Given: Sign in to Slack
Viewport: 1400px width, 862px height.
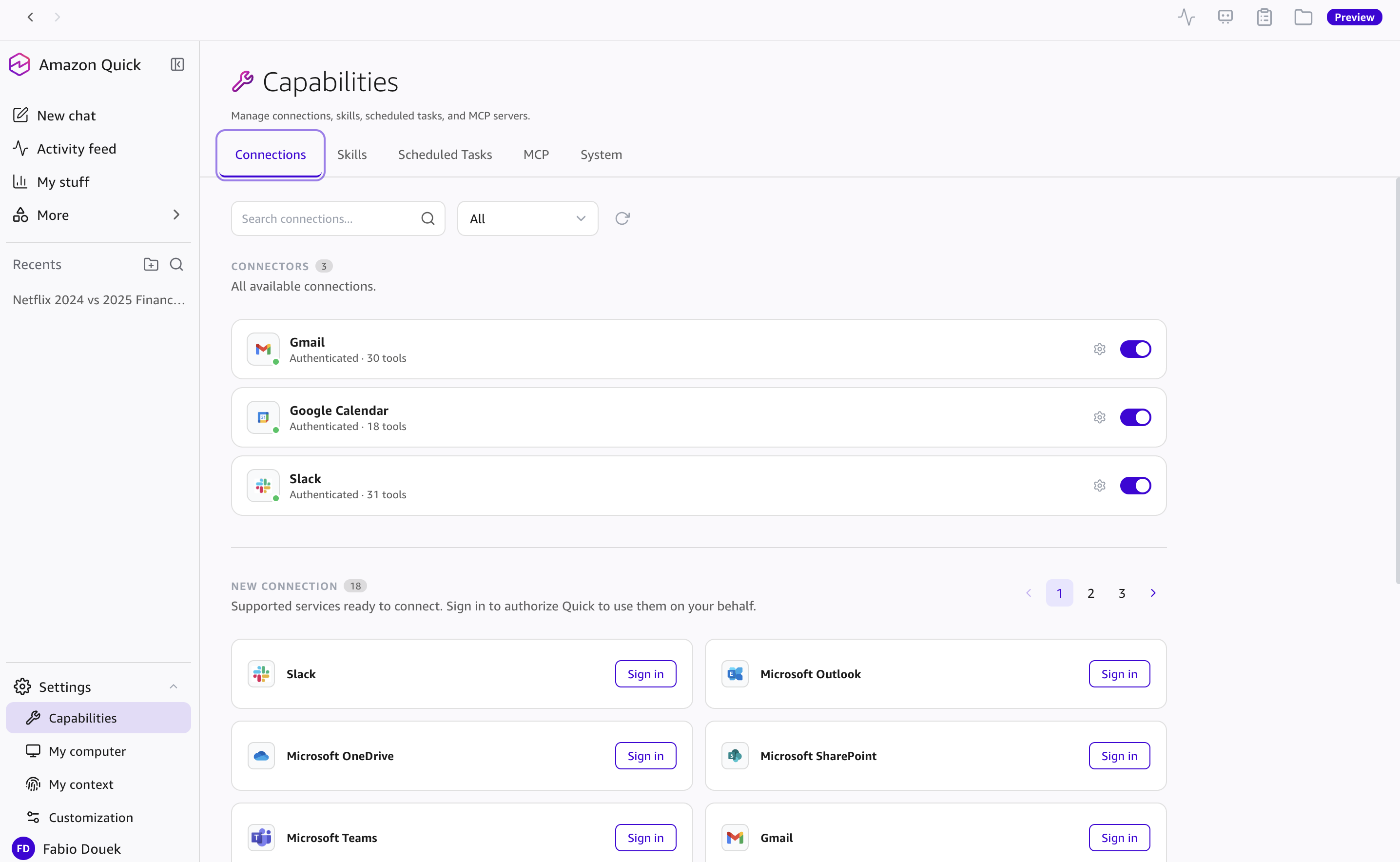Looking at the screenshot, I should (x=645, y=674).
